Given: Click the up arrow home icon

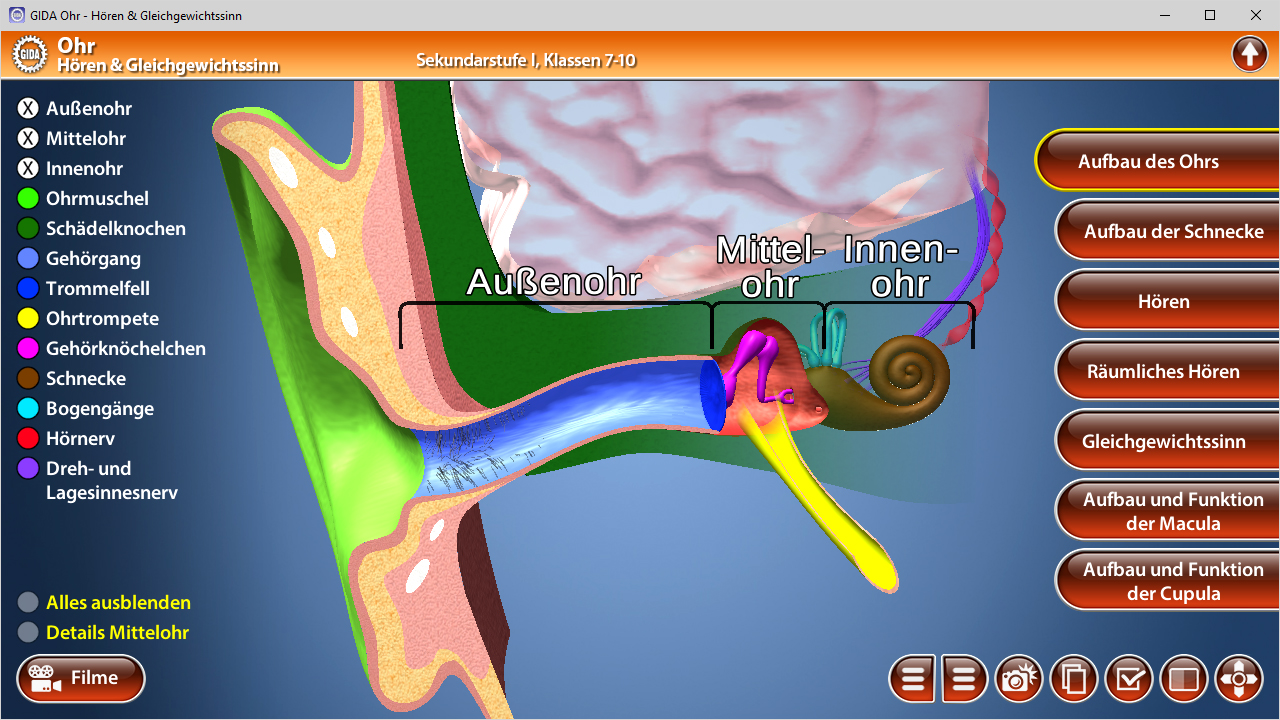Looking at the screenshot, I should coord(1250,53).
